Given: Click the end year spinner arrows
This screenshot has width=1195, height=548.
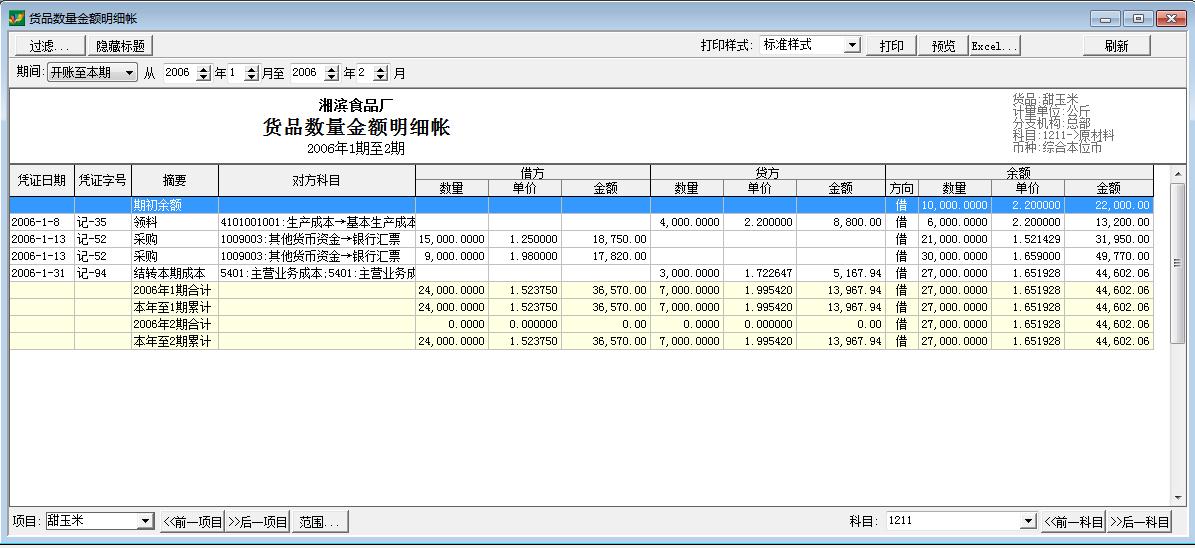Looking at the screenshot, I should pos(332,73).
